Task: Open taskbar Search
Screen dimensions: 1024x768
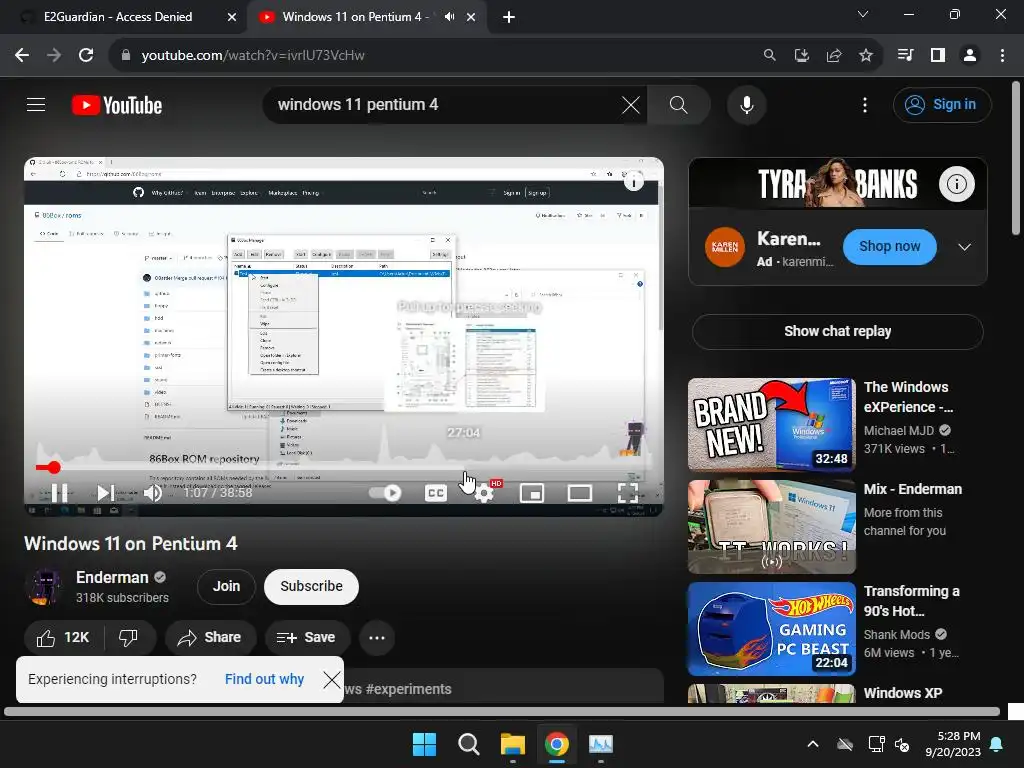Action: point(468,744)
